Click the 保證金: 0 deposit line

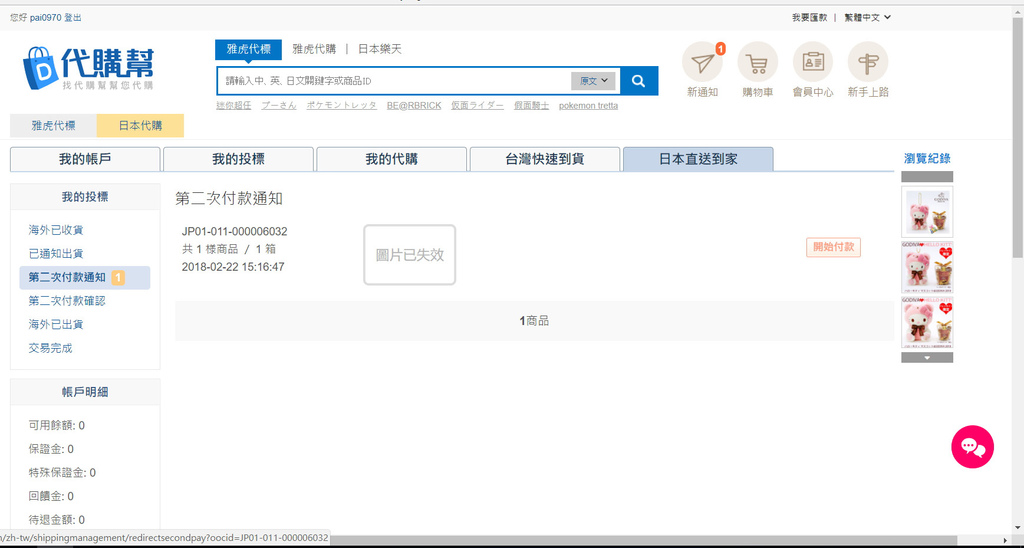[x=51, y=449]
